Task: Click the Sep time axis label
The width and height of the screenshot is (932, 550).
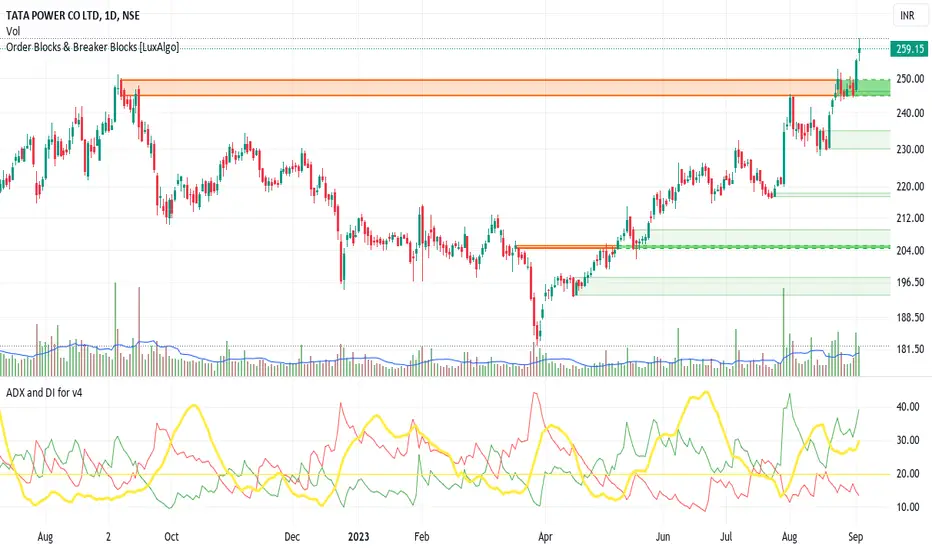Action: pos(855,537)
